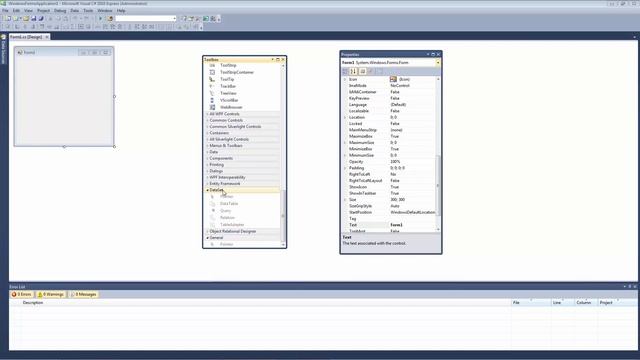Open the Project menu
Viewport: 640px width, 360px height.
click(x=43, y=11)
